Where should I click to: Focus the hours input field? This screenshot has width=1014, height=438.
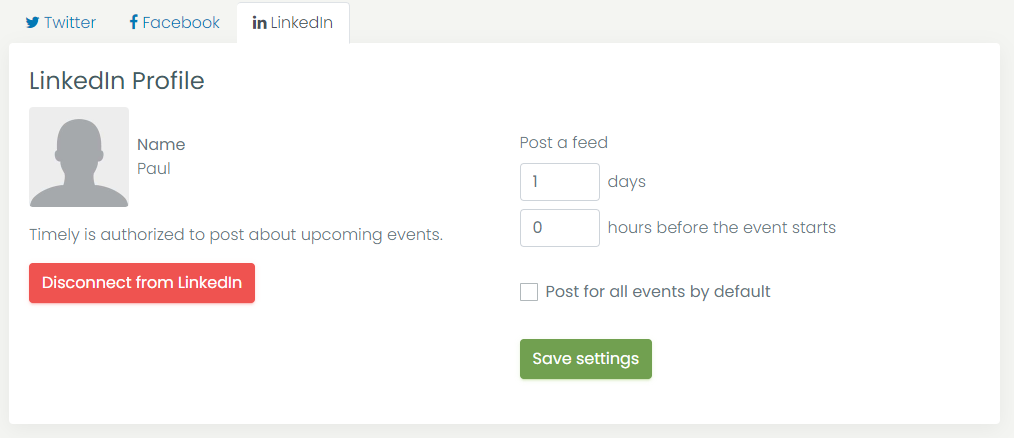559,228
